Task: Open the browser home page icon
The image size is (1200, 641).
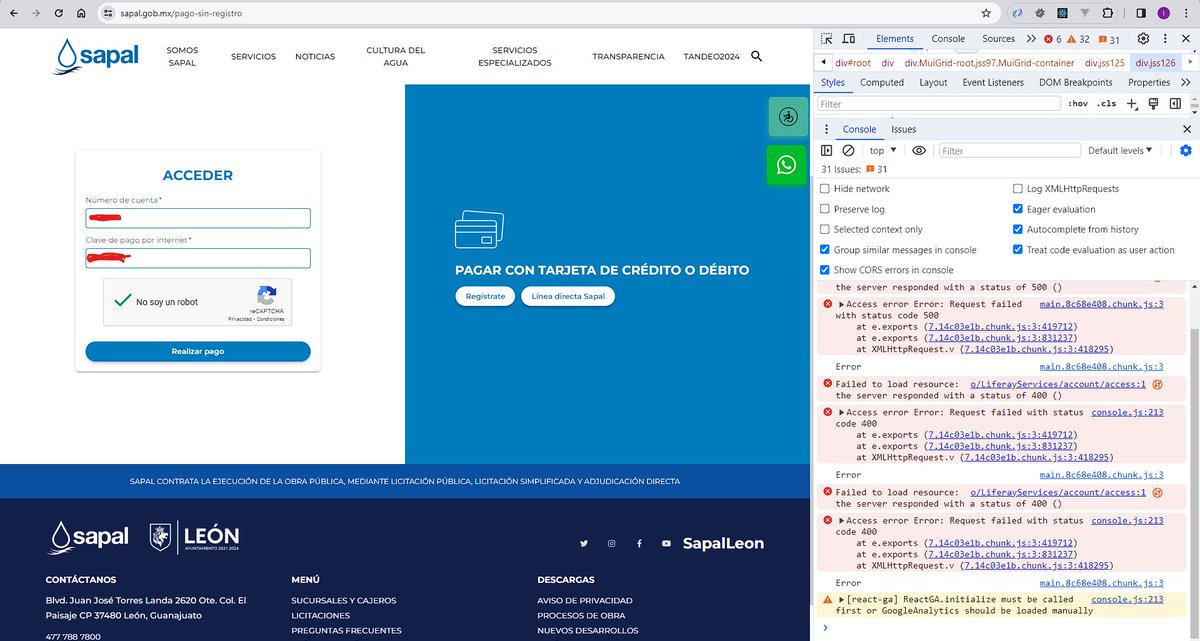Action: 83,14
